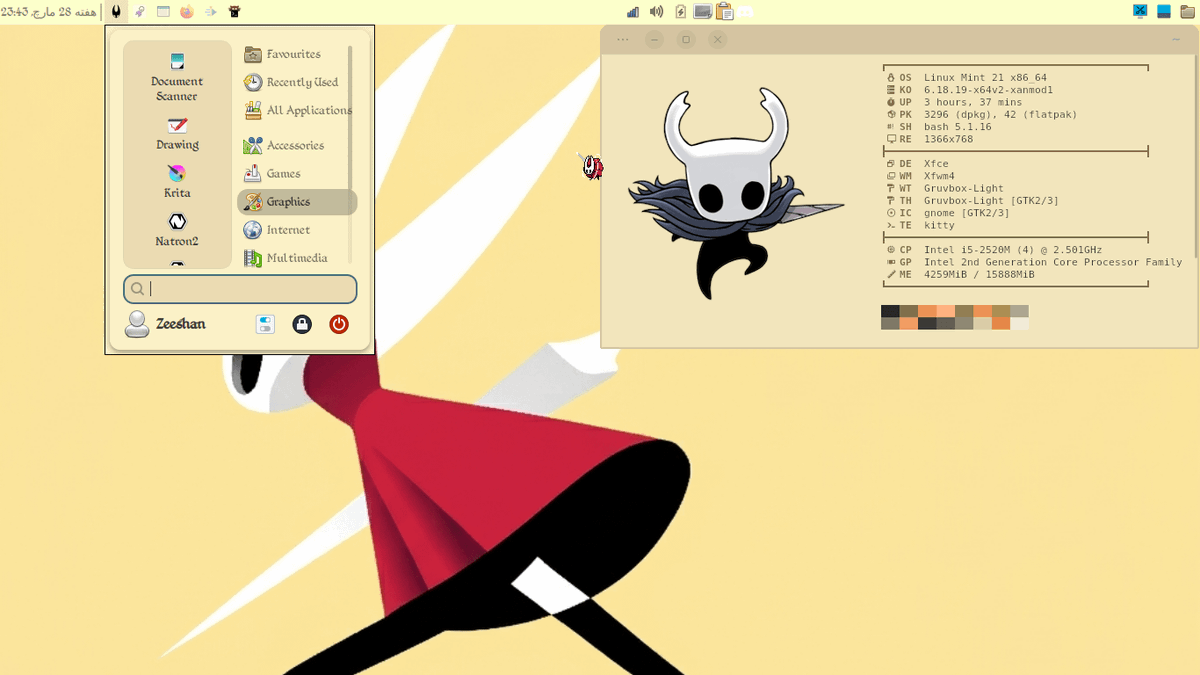Screen dimensions: 1200x675
Task: Launch Document Scanner from the menu
Action: coord(177,77)
